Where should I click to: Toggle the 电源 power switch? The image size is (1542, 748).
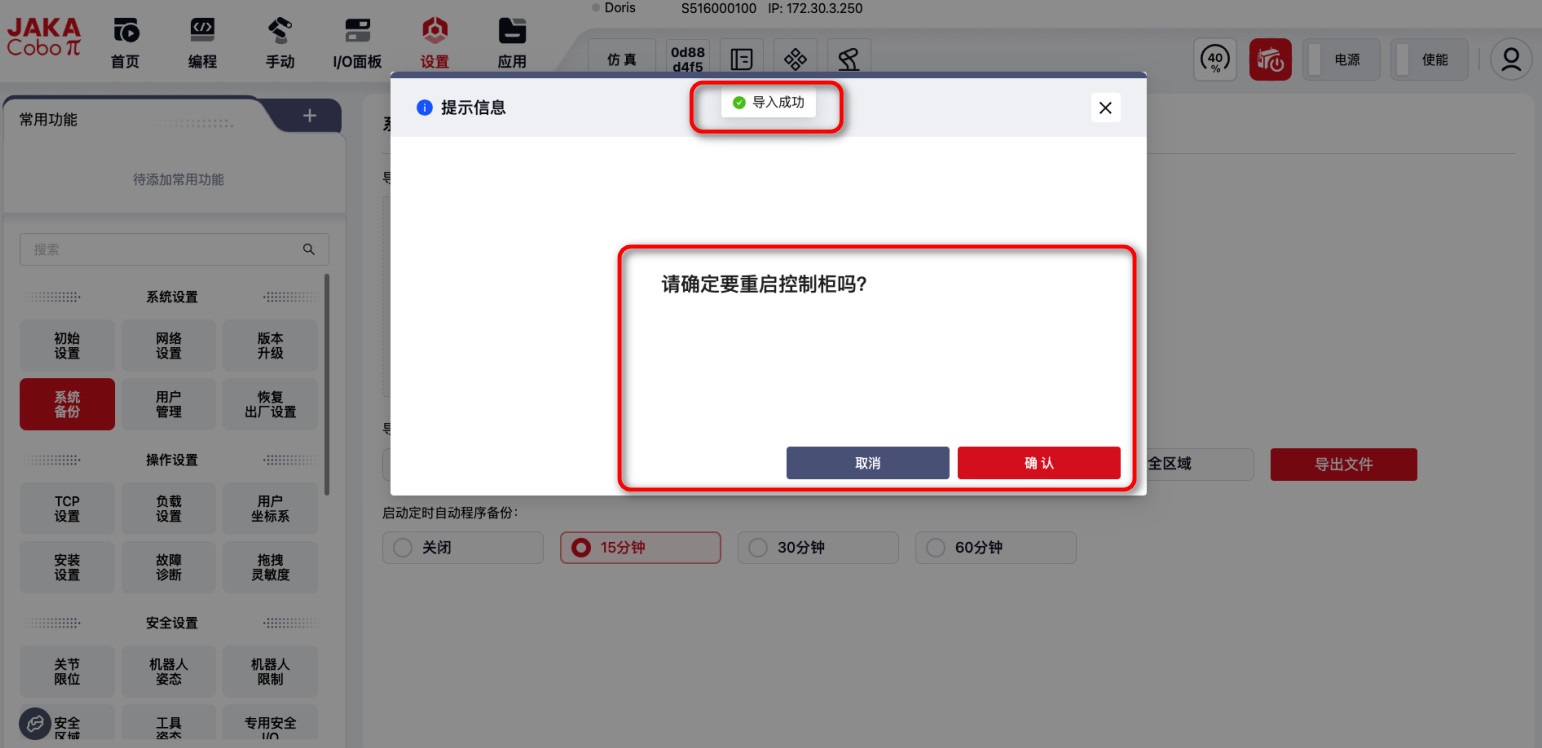point(1341,60)
